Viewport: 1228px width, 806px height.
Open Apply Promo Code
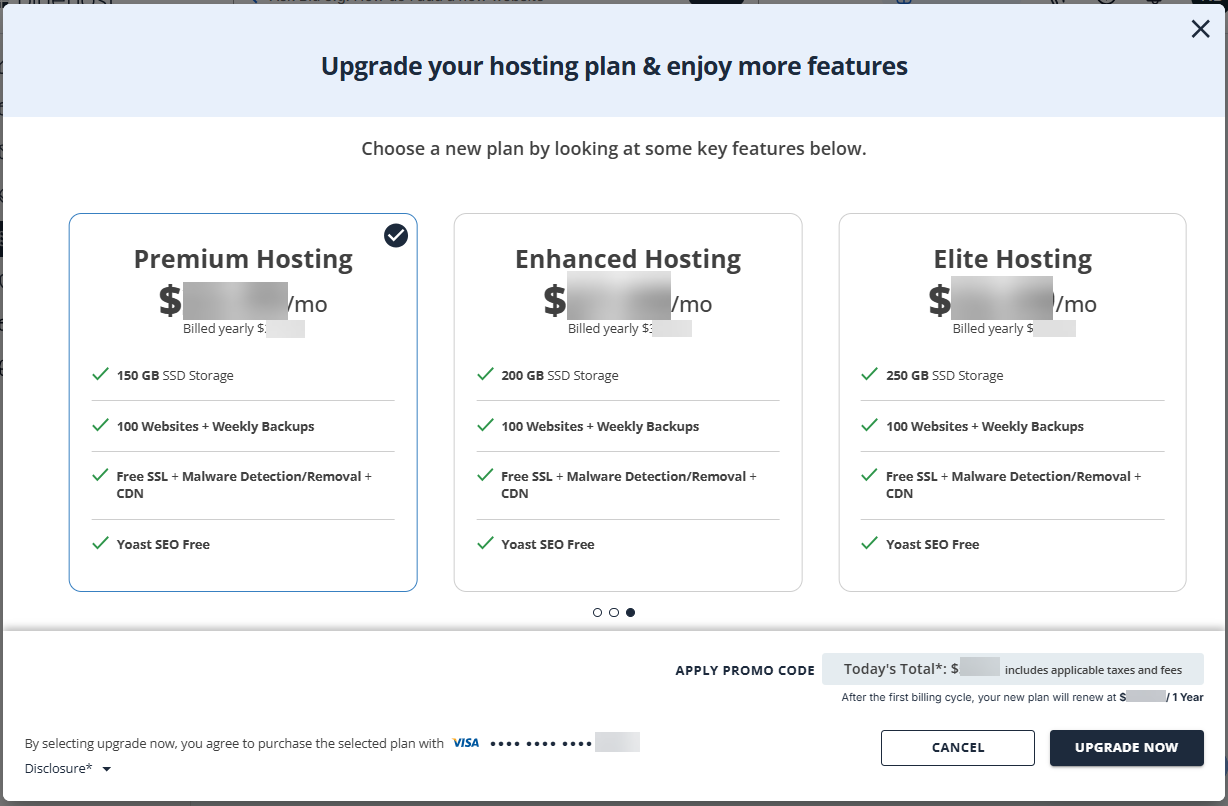click(744, 670)
